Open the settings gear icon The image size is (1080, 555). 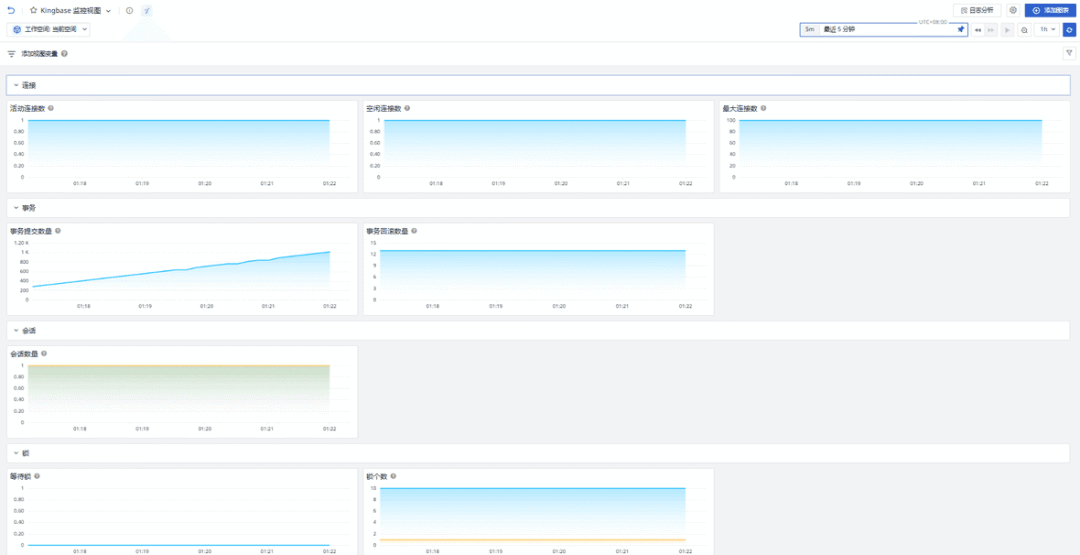pyautogui.click(x=1013, y=10)
